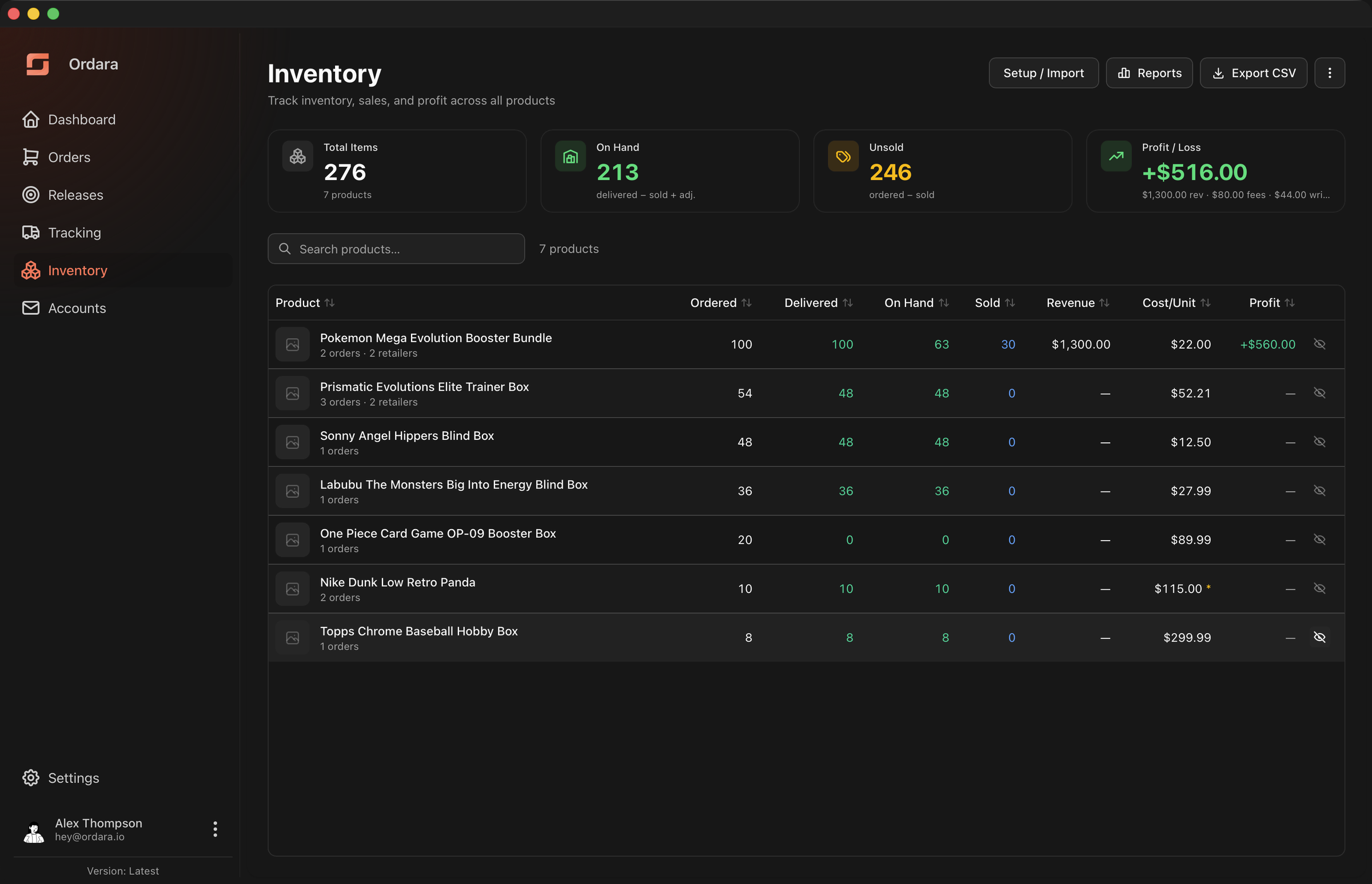Open Settings in the sidebar
Screen dimensions: 1372x884
tap(123, 778)
